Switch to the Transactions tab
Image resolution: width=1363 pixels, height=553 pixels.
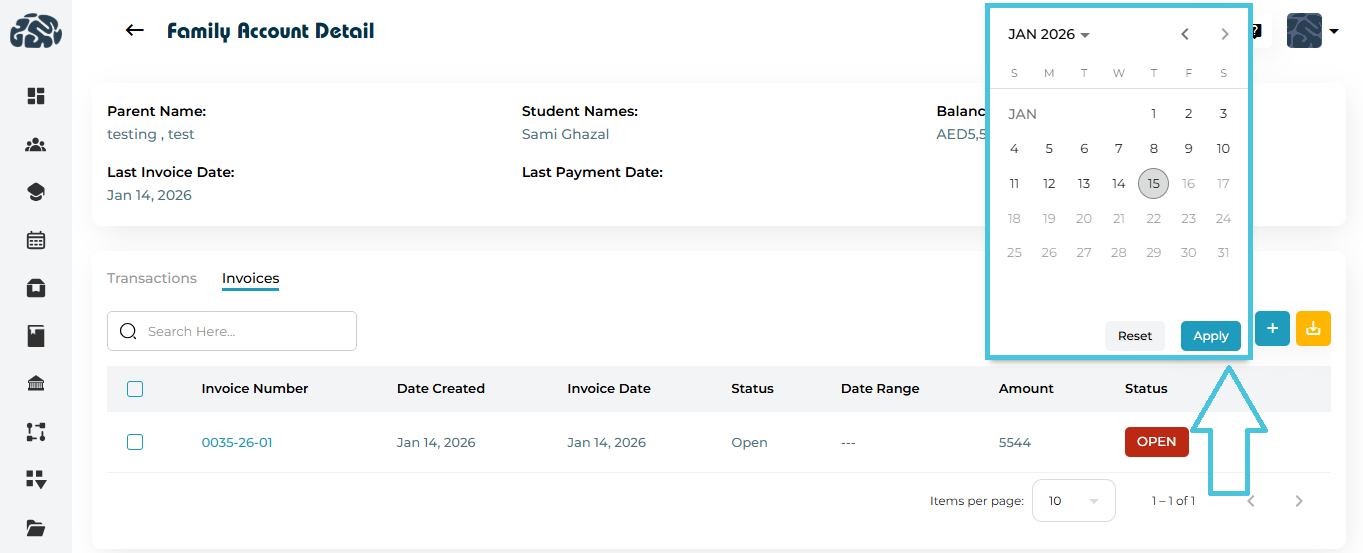click(152, 278)
